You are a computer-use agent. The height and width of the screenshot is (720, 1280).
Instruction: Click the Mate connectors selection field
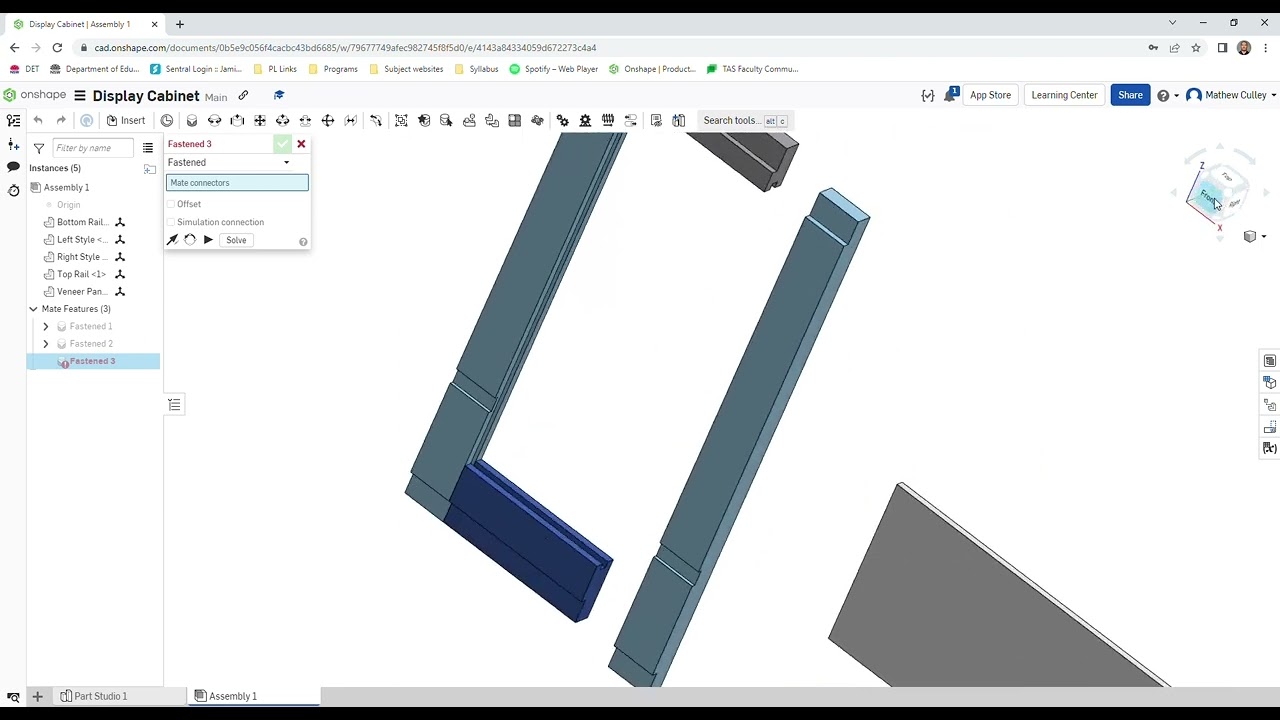[x=237, y=183]
